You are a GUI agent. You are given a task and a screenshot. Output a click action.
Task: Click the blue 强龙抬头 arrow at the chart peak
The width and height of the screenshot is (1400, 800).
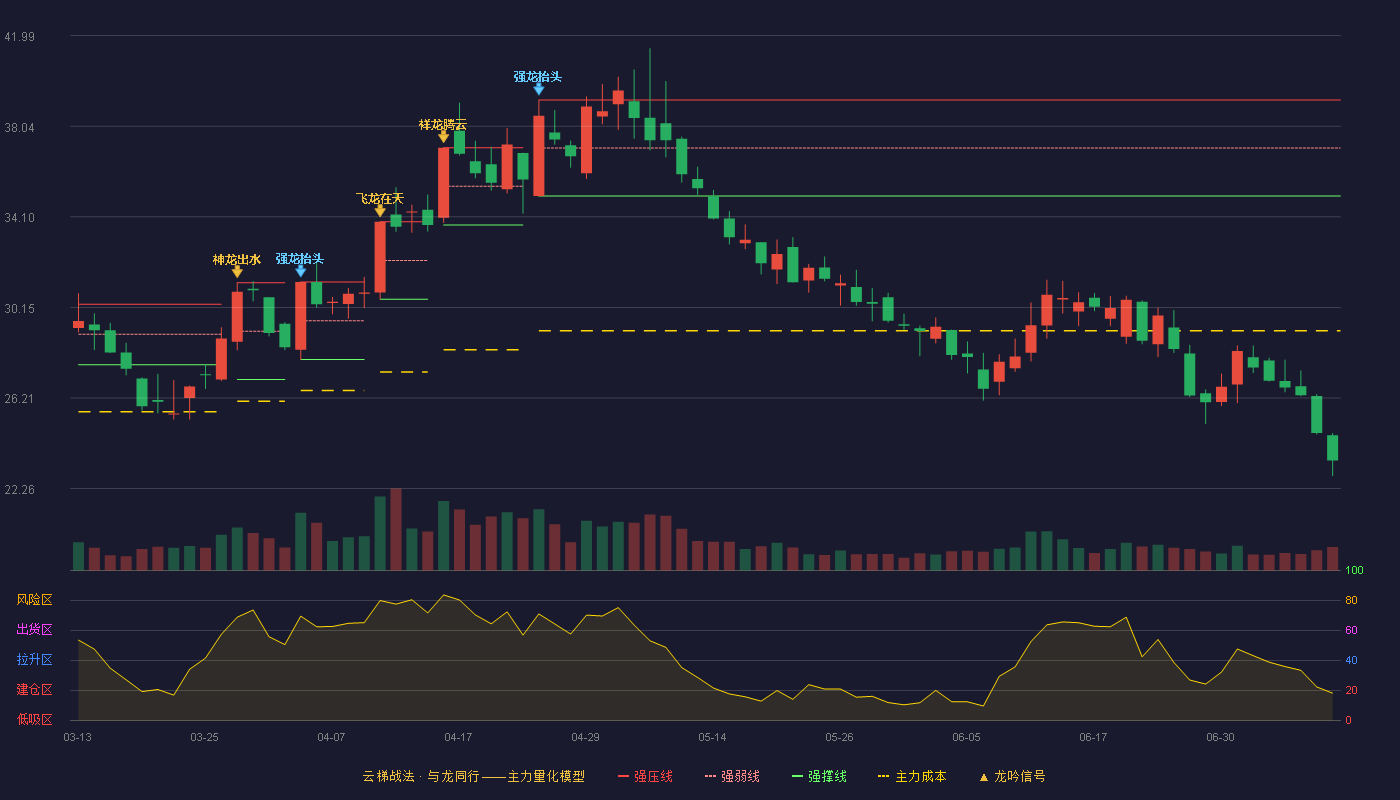coord(538,89)
